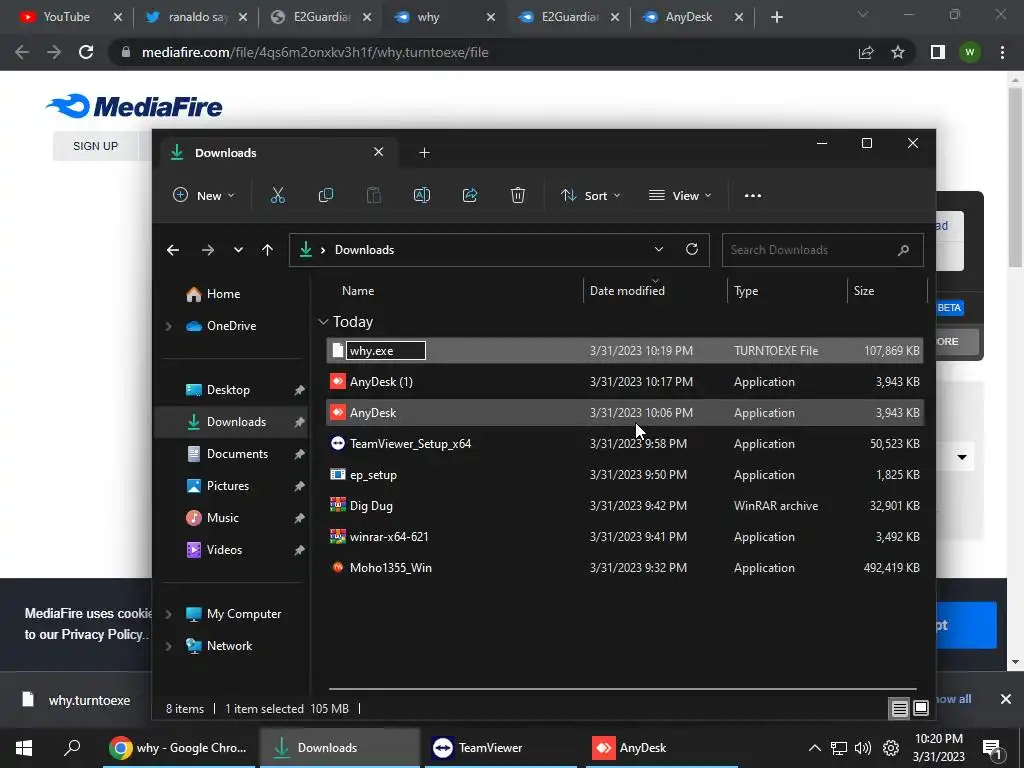Click the Paste clipboard icon in Explorer
The height and width of the screenshot is (768, 1024).
[374, 195]
